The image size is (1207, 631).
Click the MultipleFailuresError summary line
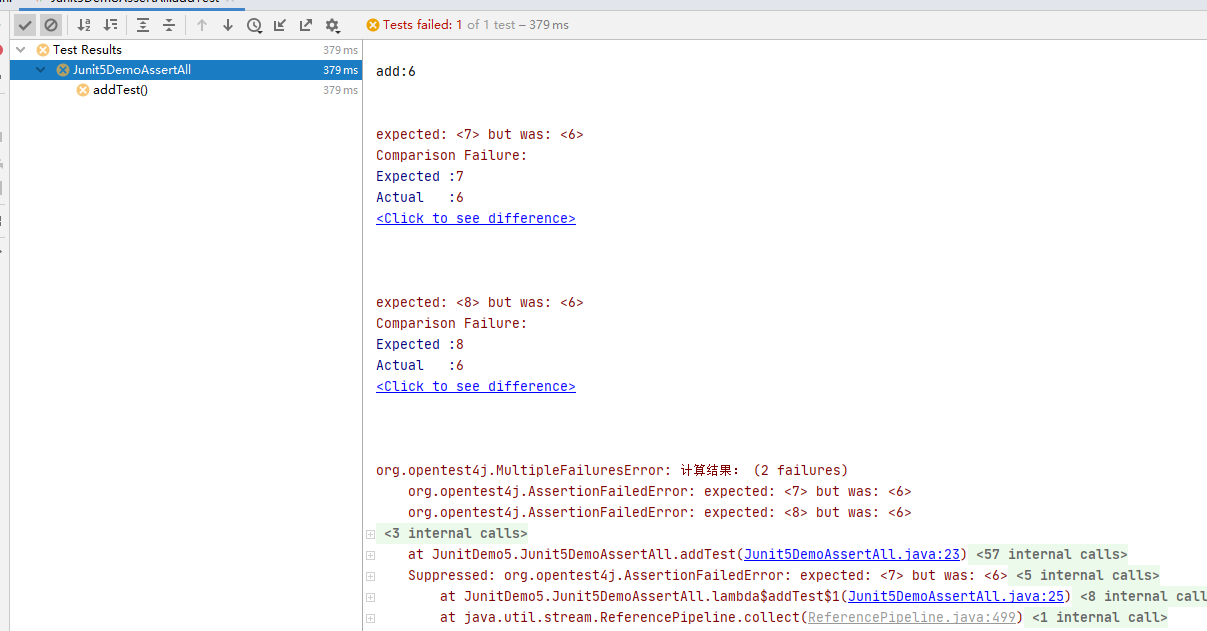[x=612, y=470]
